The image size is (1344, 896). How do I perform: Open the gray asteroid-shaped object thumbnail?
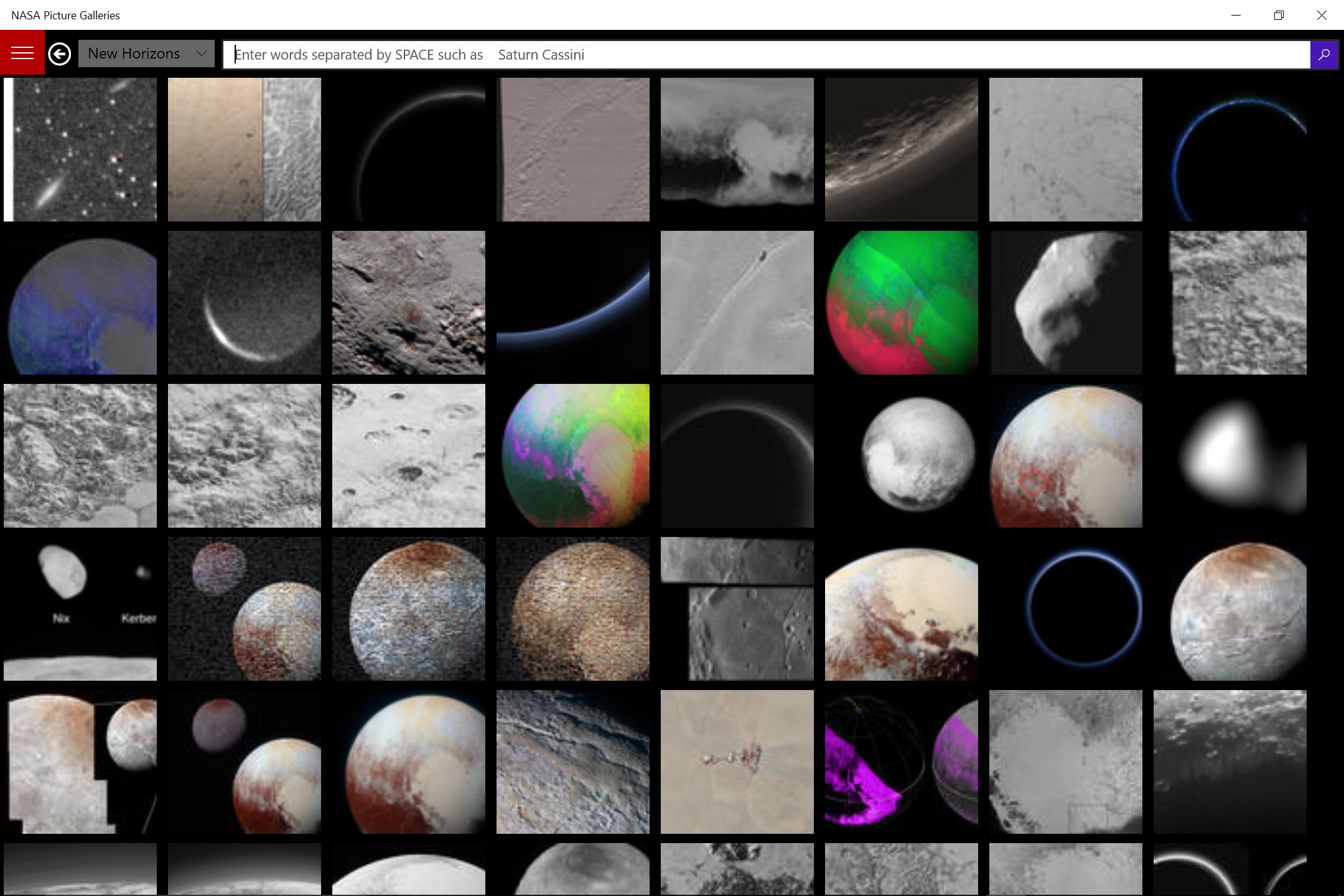coord(1065,303)
